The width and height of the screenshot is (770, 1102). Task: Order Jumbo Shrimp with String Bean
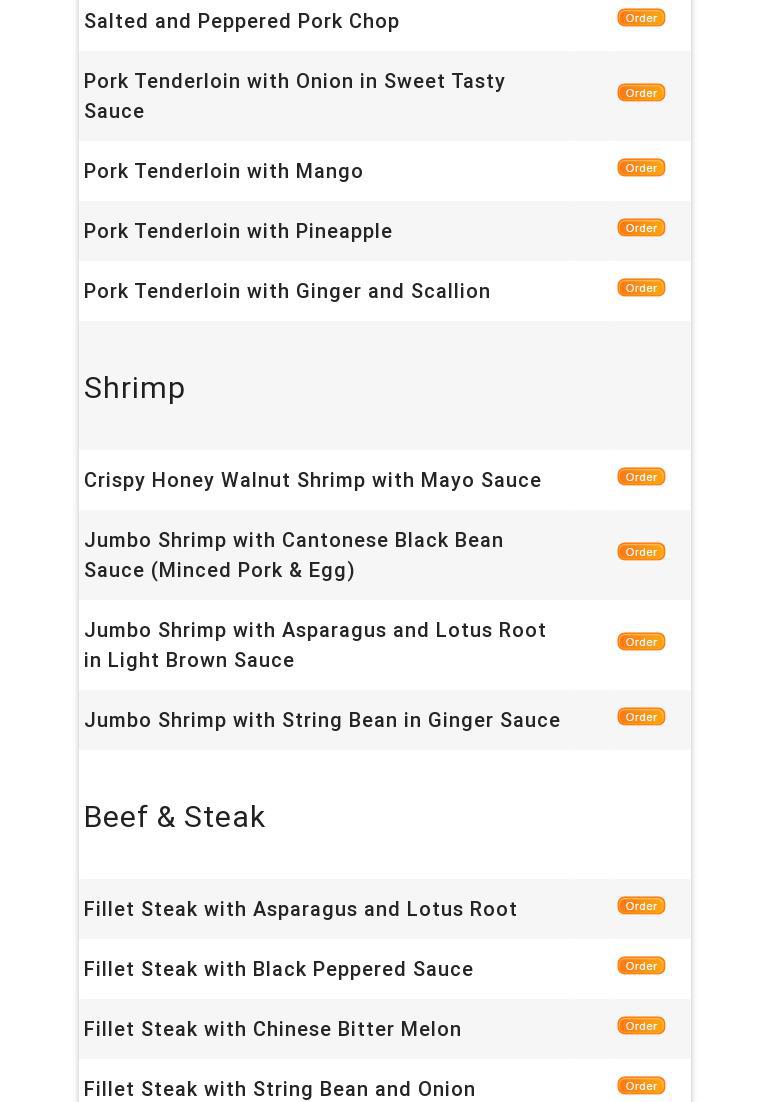pos(641,717)
